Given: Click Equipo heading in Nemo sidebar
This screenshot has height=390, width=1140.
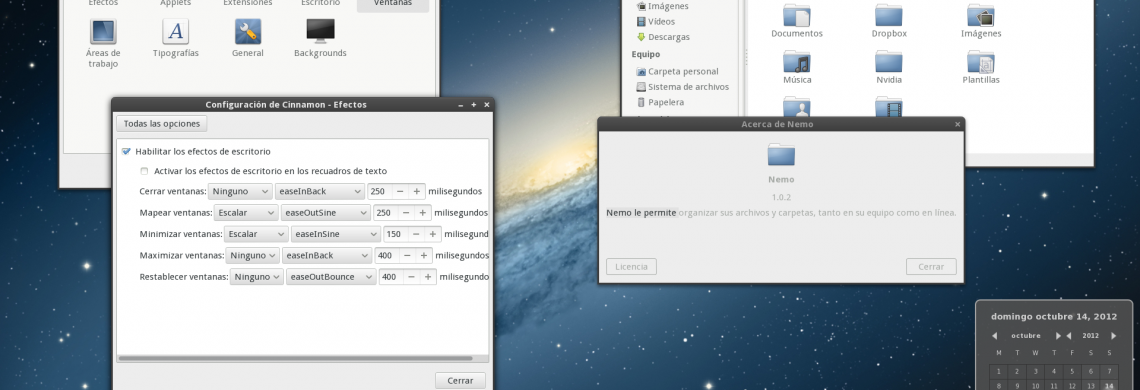Looking at the screenshot, I should pyautogui.click(x=646, y=54).
